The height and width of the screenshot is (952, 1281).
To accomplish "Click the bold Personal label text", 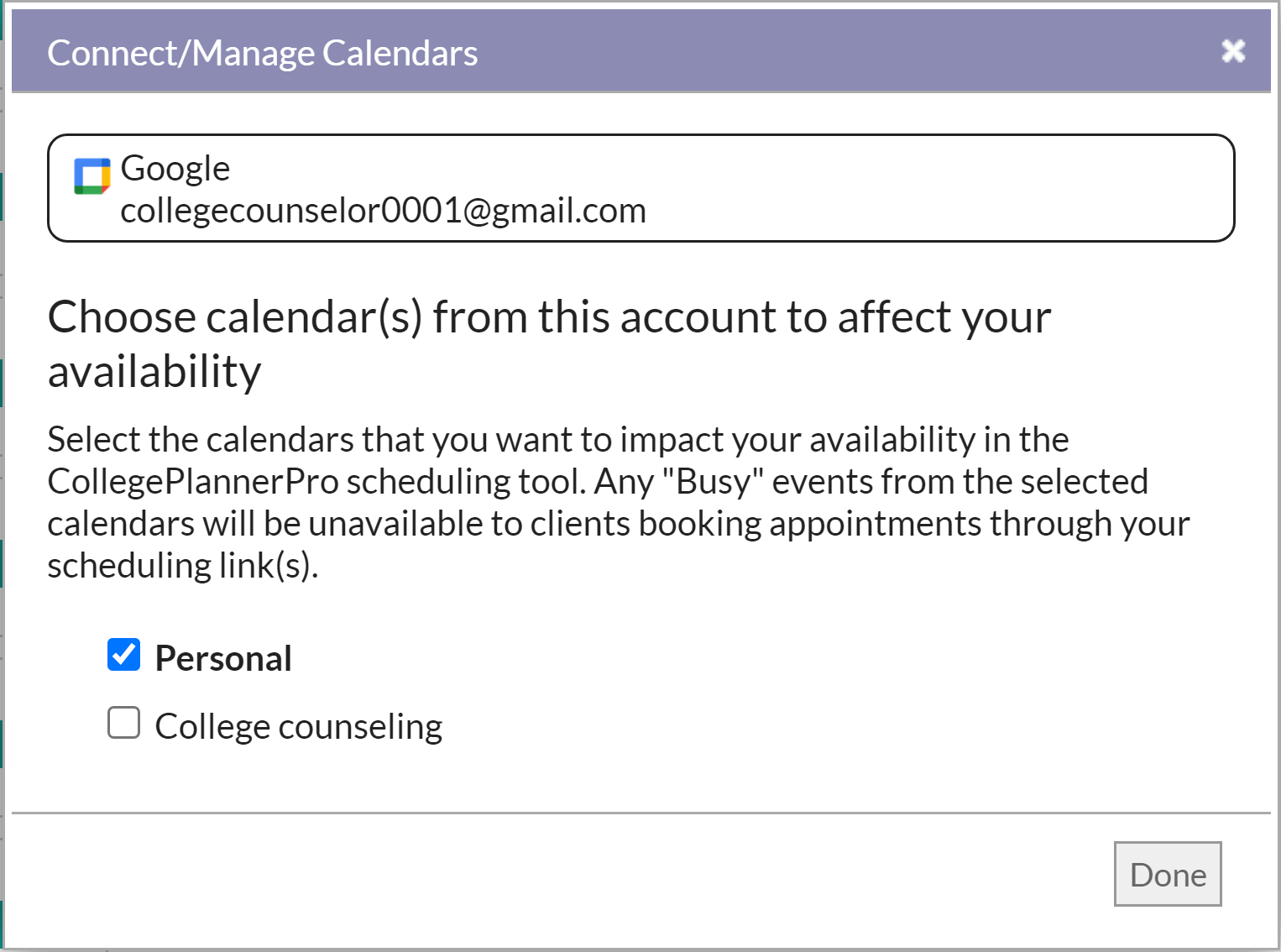I will [223, 658].
